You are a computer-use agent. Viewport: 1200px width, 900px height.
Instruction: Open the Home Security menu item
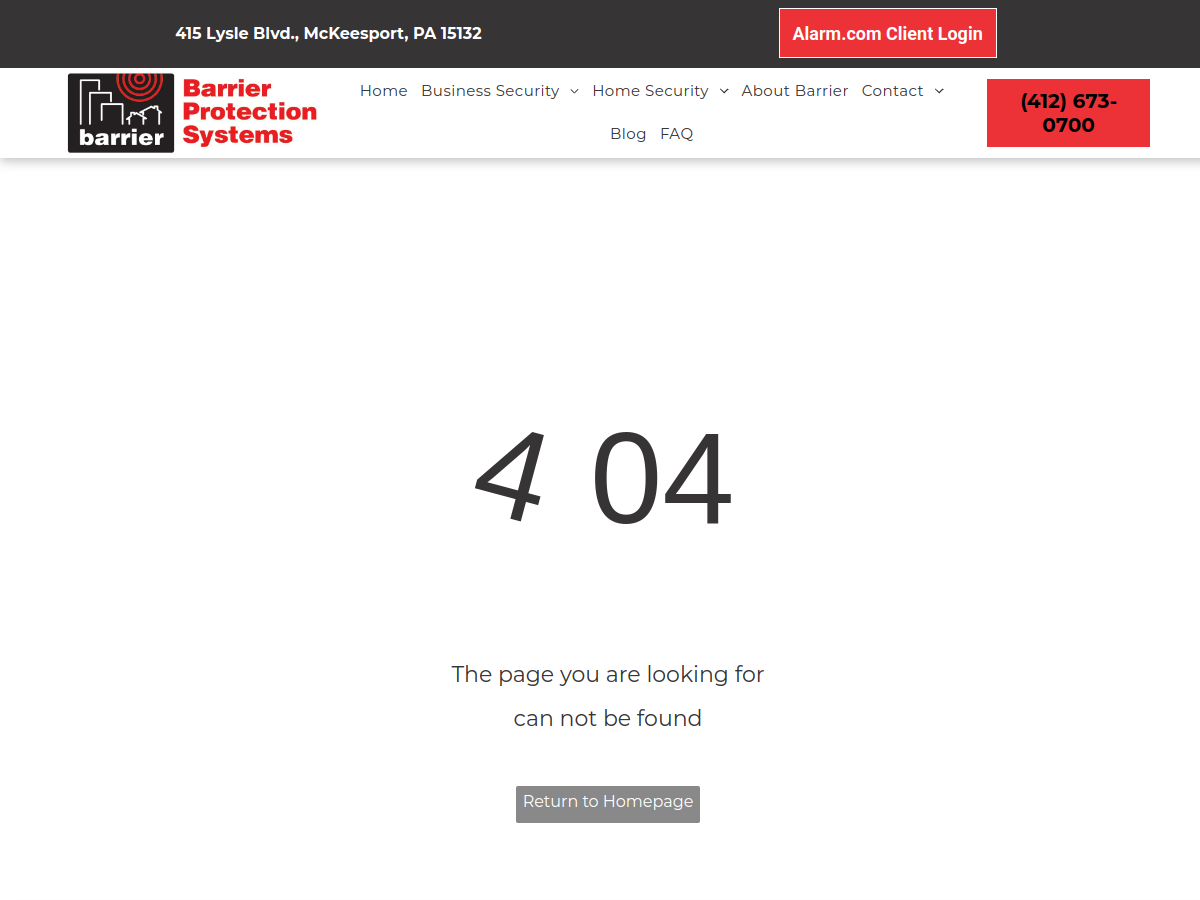click(650, 91)
